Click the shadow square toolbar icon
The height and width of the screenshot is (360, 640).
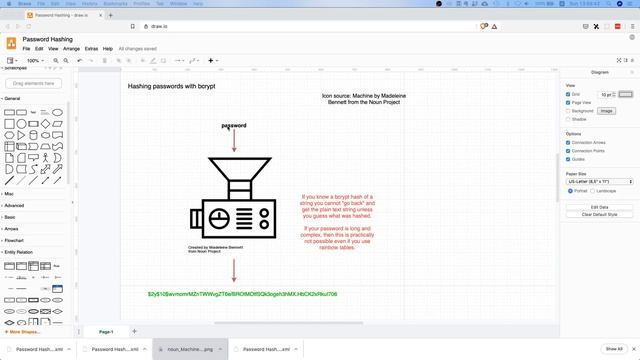[163, 60]
